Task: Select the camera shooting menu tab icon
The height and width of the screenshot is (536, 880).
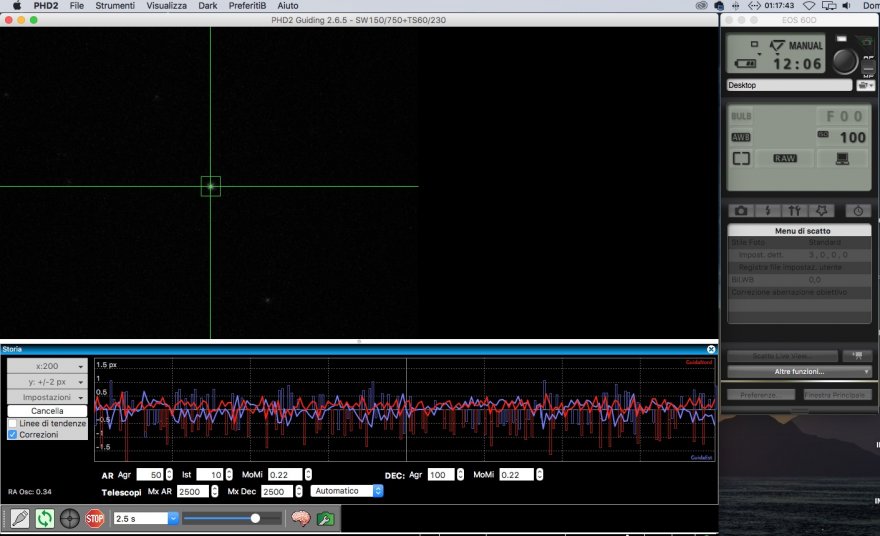Action: coord(740,211)
